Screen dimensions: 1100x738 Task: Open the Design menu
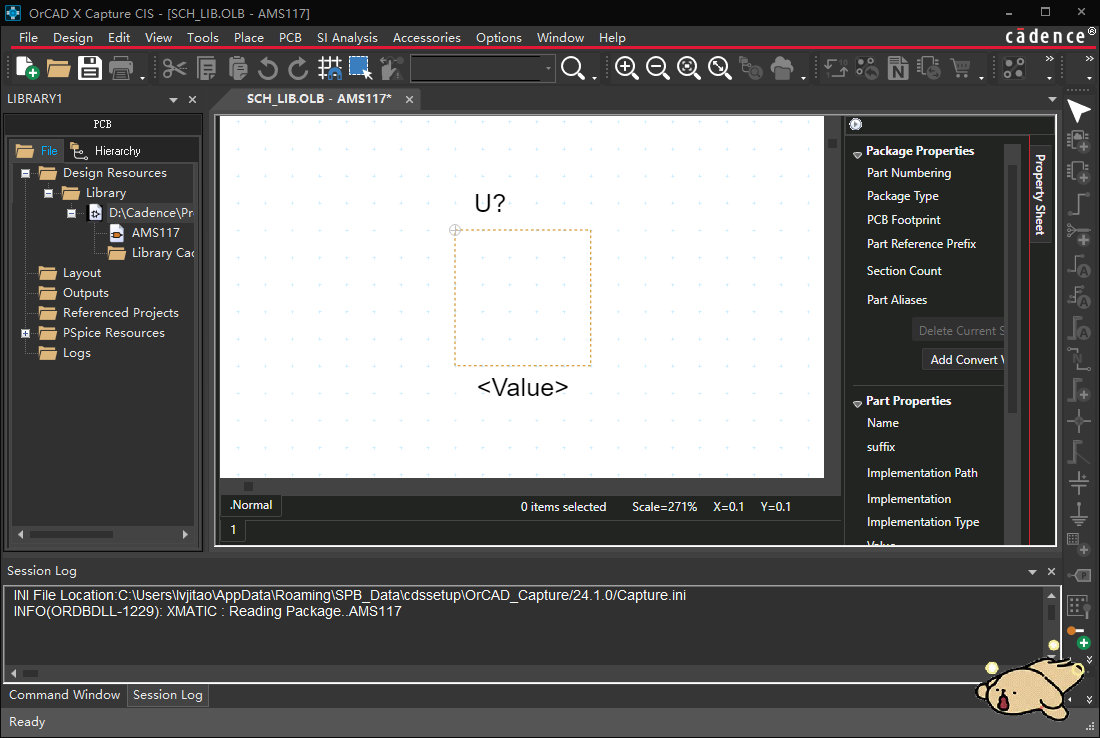tap(73, 38)
